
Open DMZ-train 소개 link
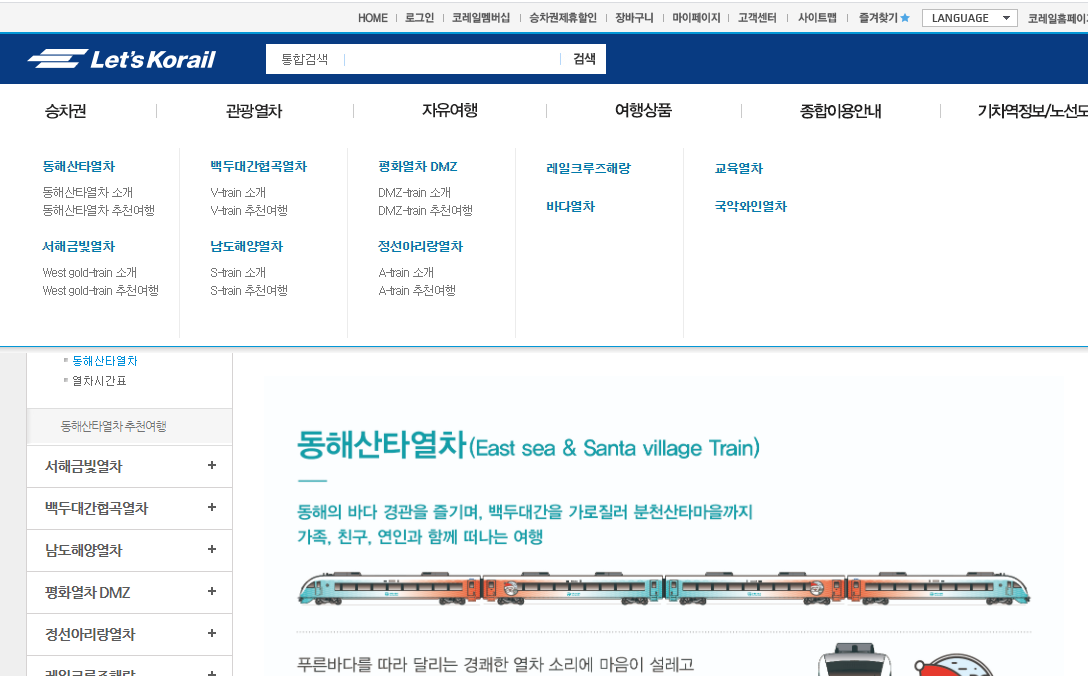414,192
